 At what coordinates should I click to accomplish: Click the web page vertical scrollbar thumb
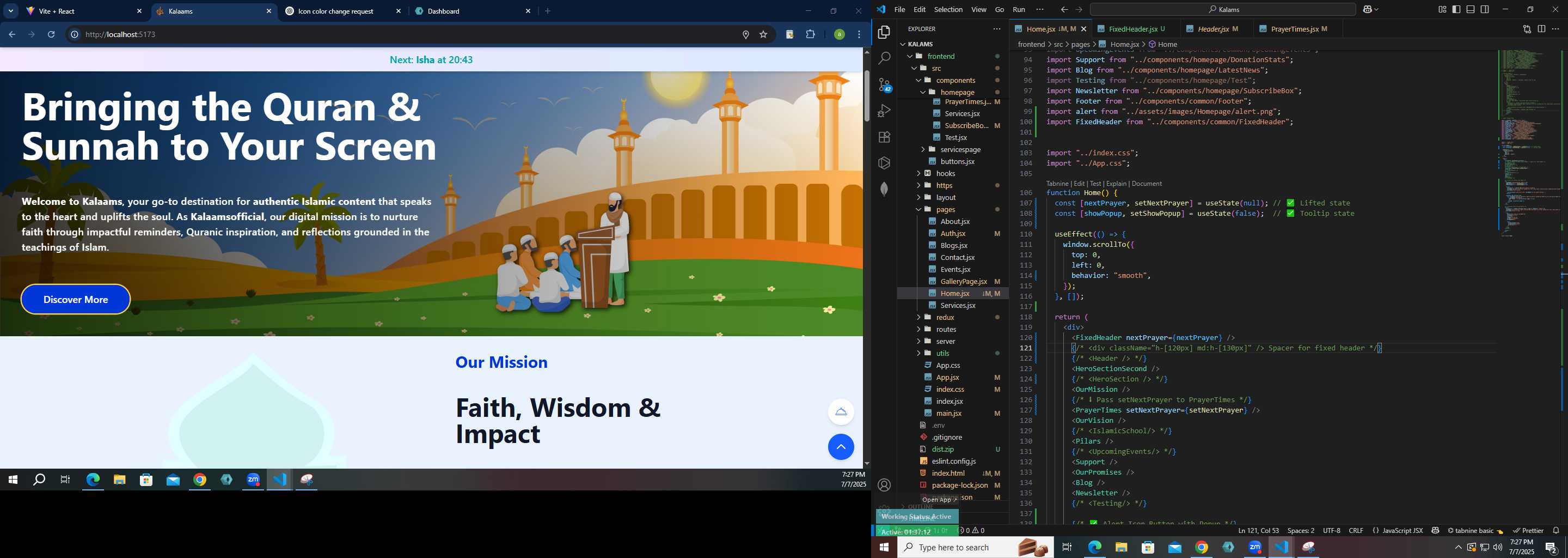pos(867,96)
